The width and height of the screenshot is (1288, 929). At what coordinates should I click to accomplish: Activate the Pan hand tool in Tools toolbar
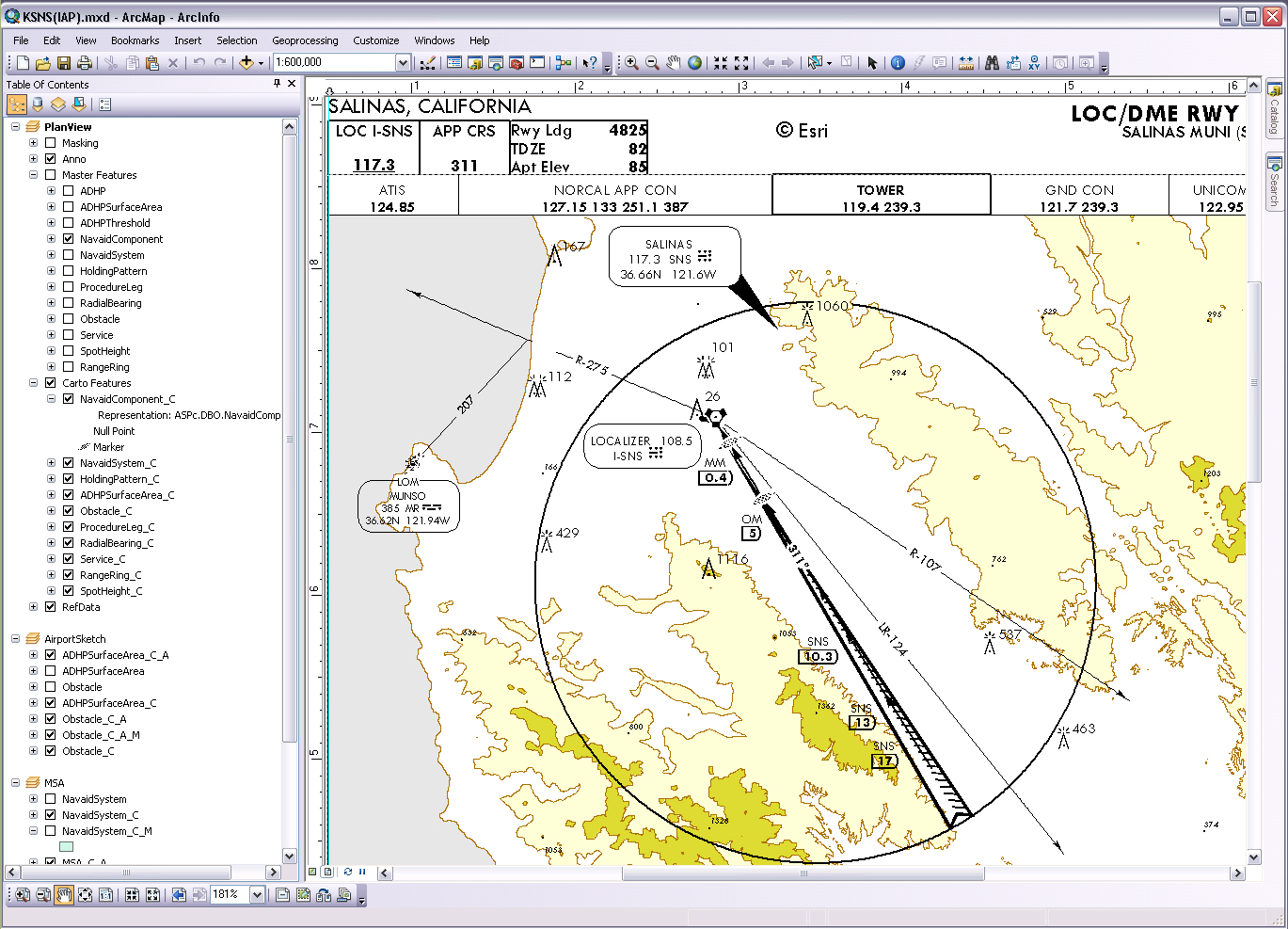point(674,63)
